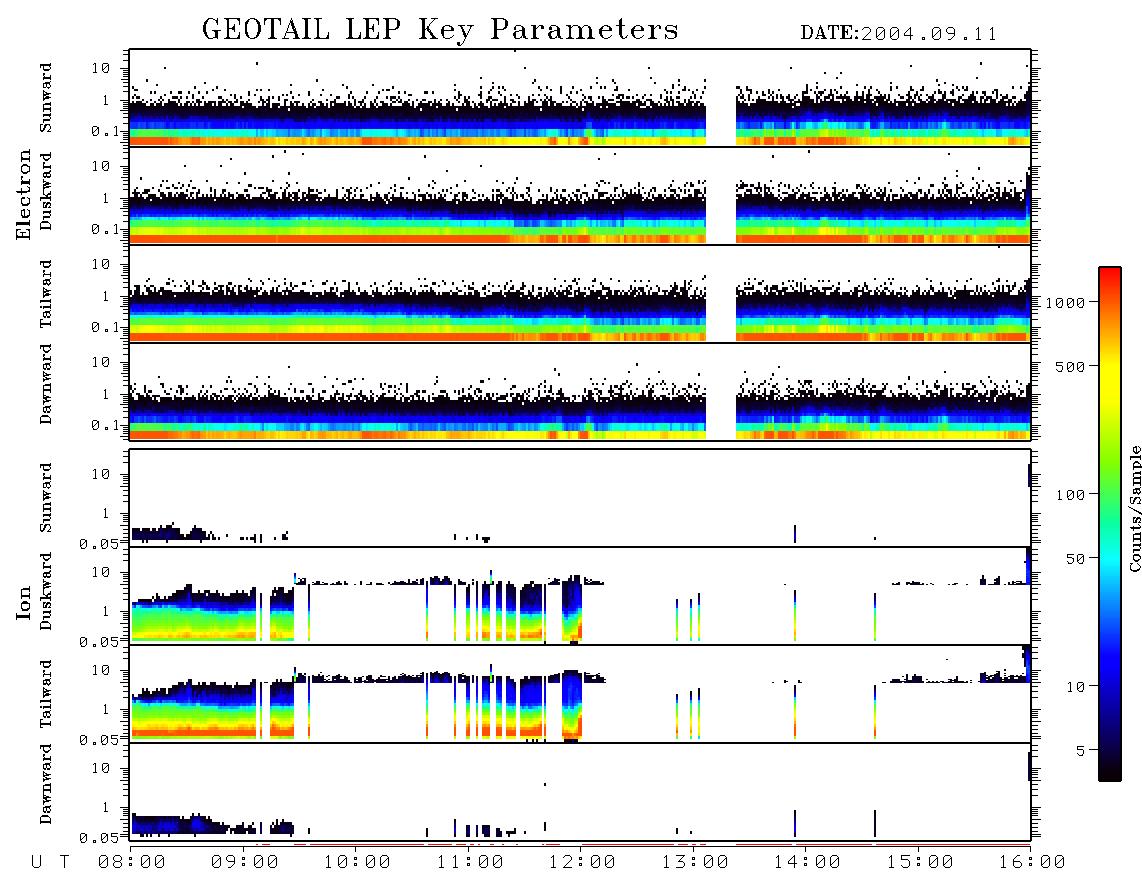Screen dimensions: 1142x880
Task: Click the 10 tick on Electron Duskward axis
Action: (101, 166)
